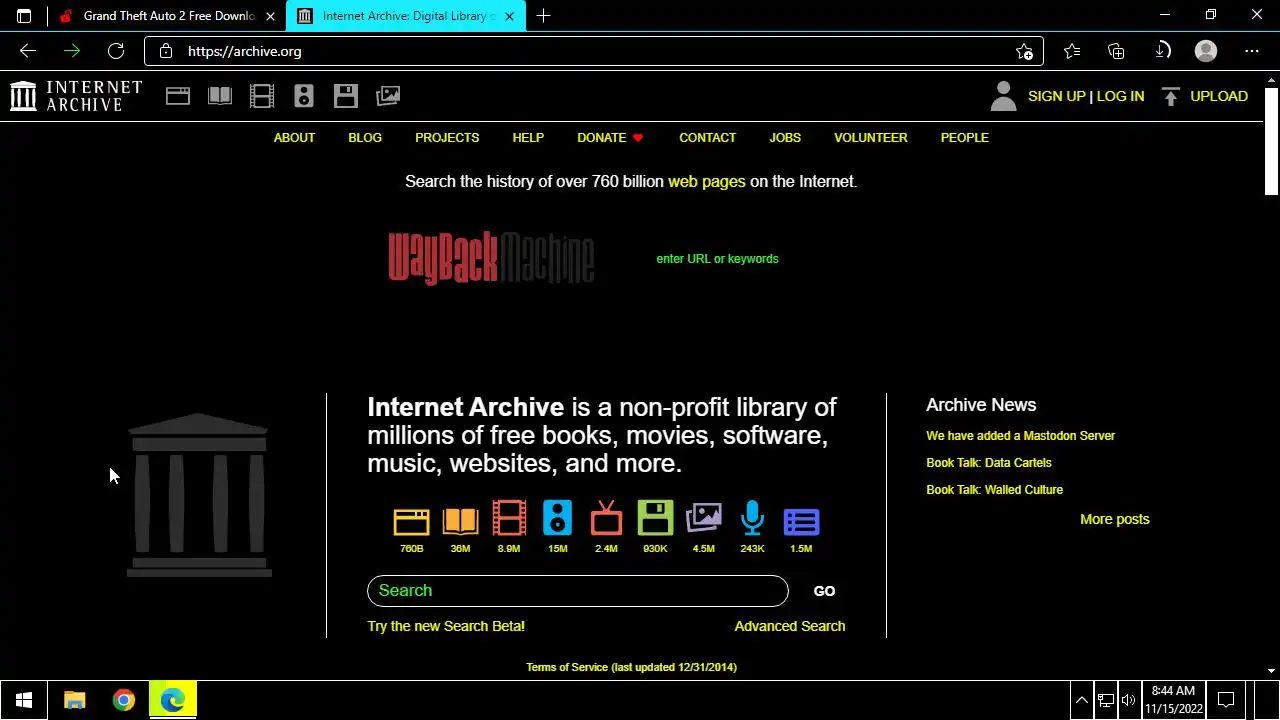Screen dimensions: 1280x720
Task: Open the Windows Start menu
Action: [24, 700]
